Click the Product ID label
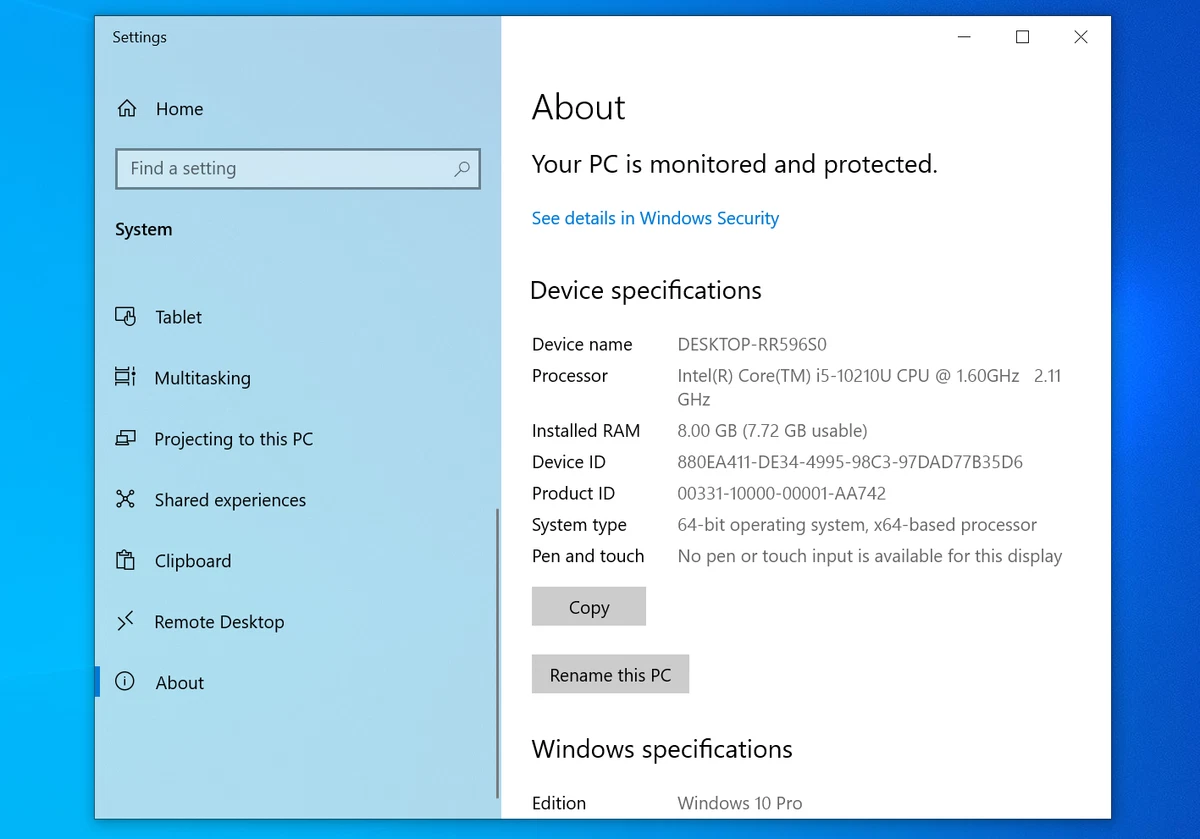This screenshot has height=839, width=1200. (573, 493)
